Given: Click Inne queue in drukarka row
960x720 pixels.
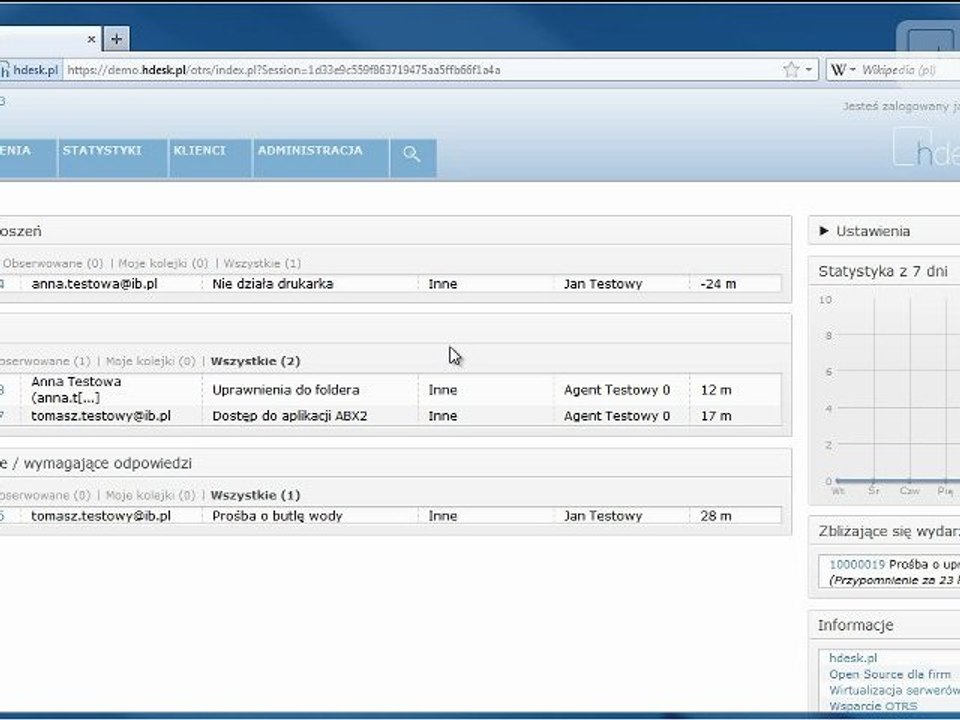Looking at the screenshot, I should tap(443, 284).
